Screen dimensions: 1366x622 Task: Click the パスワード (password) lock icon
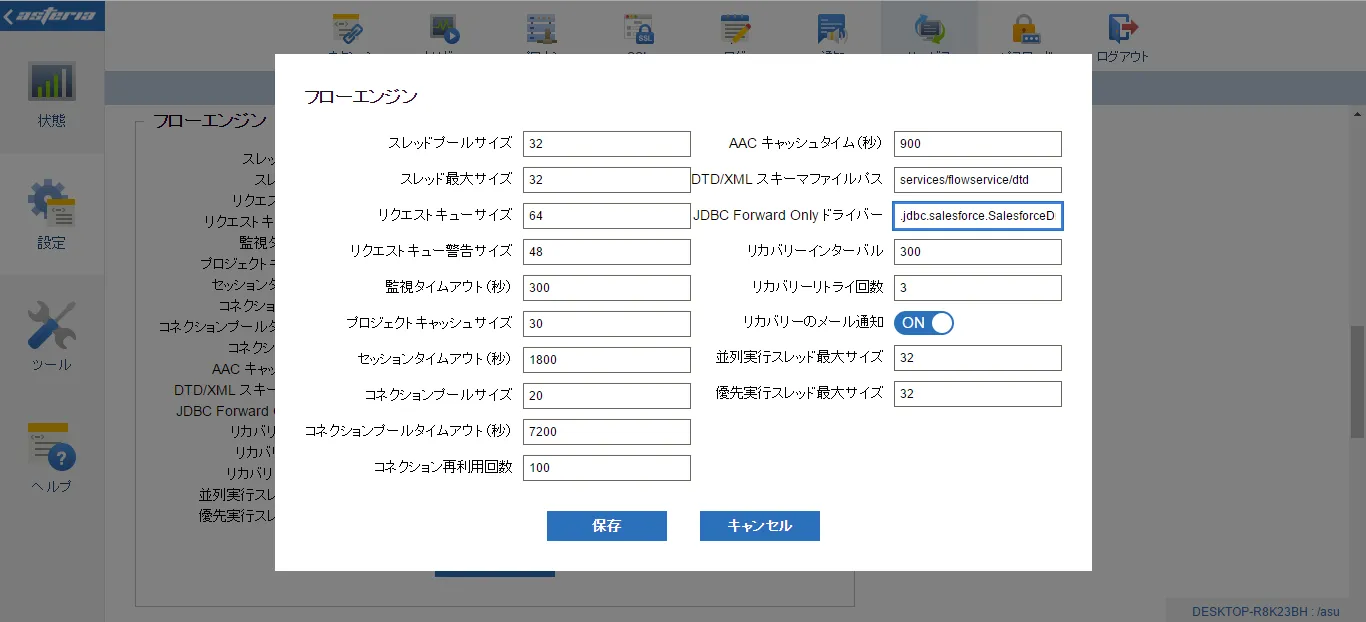coord(1026,30)
